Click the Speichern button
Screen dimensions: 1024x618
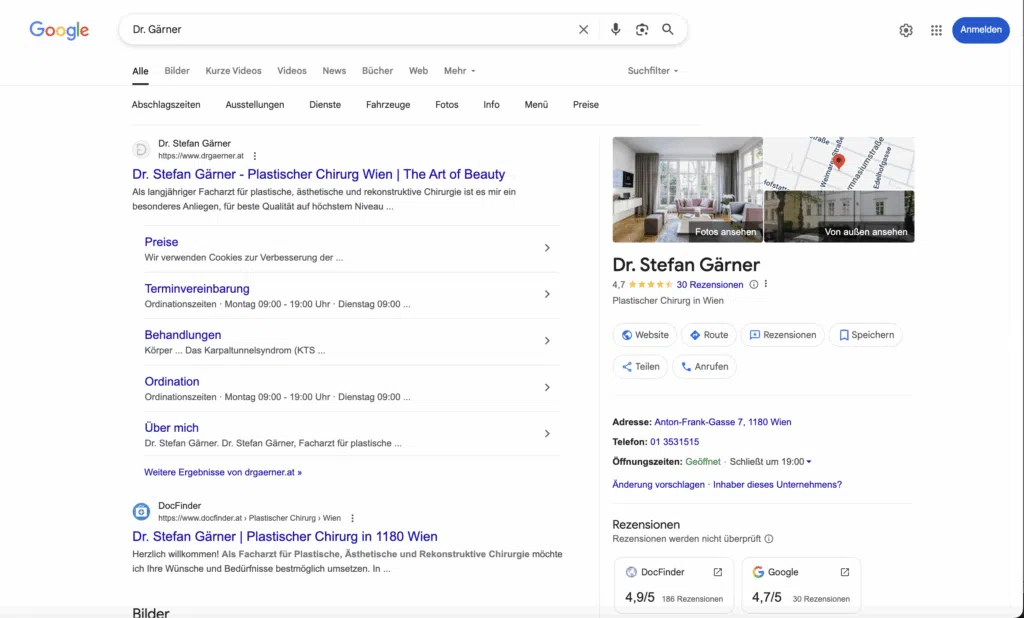pos(866,335)
